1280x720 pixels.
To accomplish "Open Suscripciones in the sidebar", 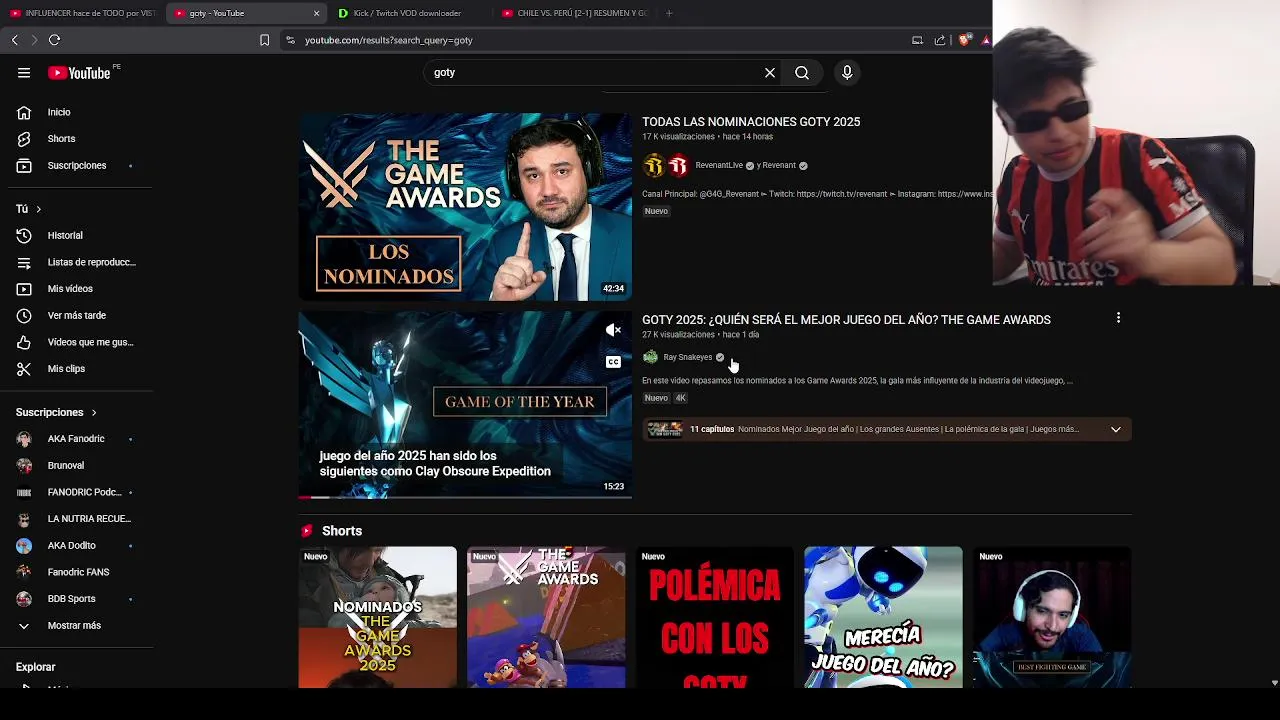I will 77,165.
